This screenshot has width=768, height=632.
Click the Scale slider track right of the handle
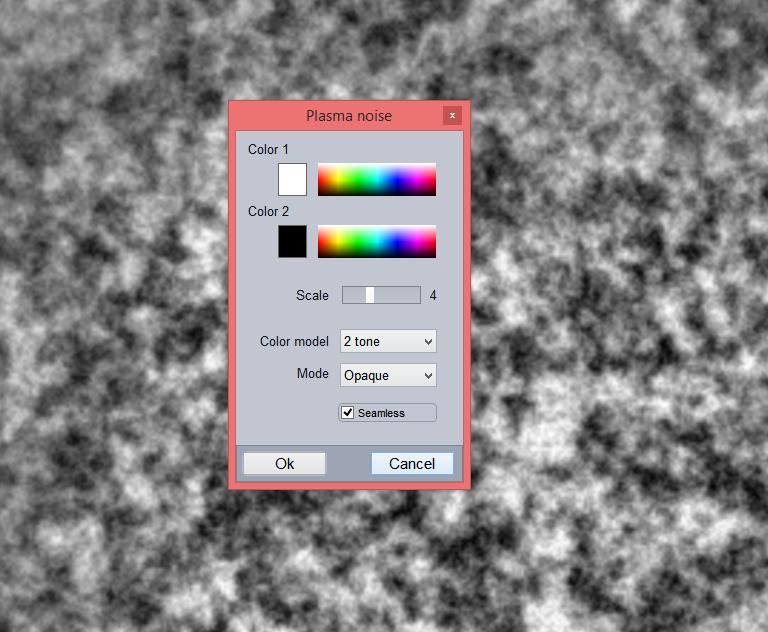pos(398,295)
